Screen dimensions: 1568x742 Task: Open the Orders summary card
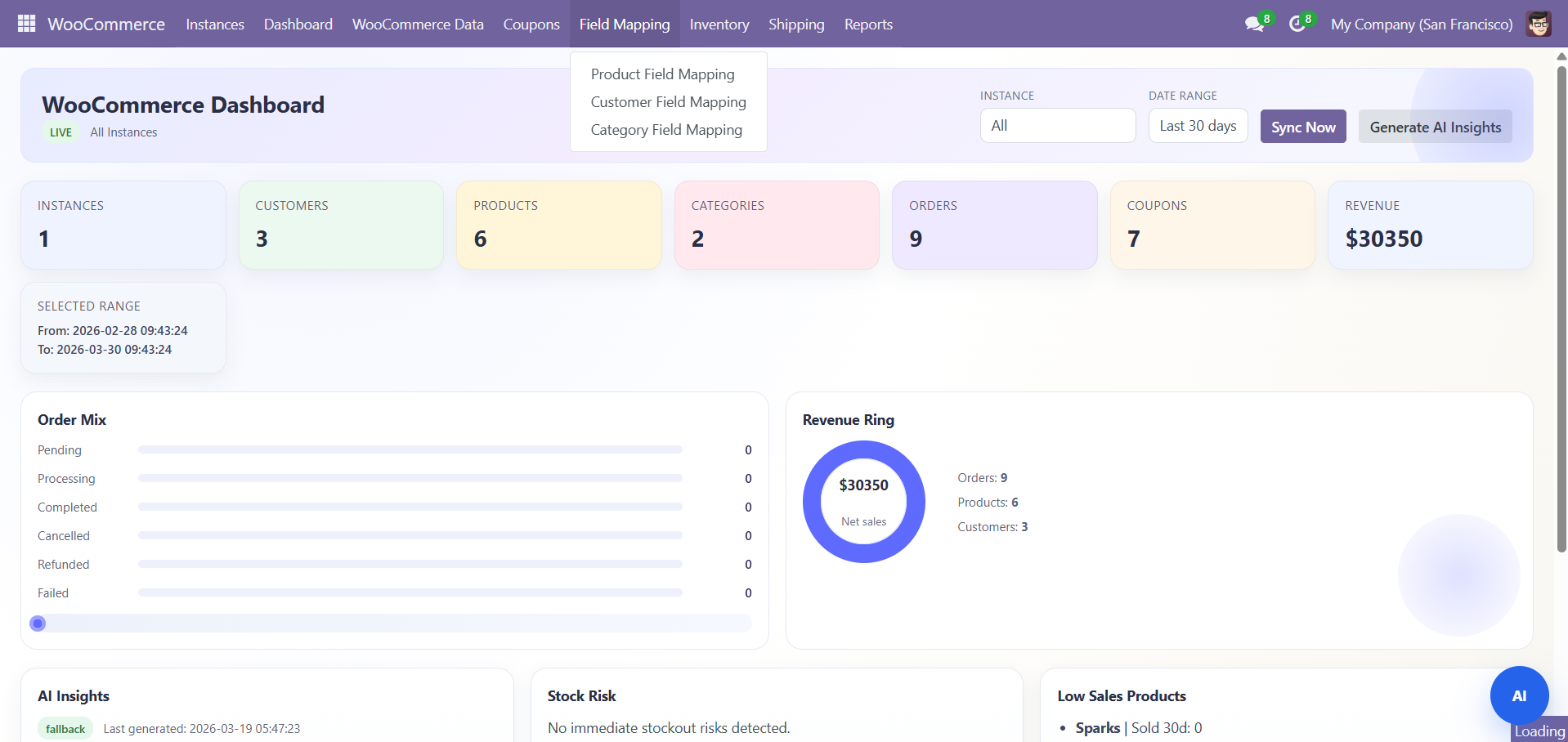point(993,225)
